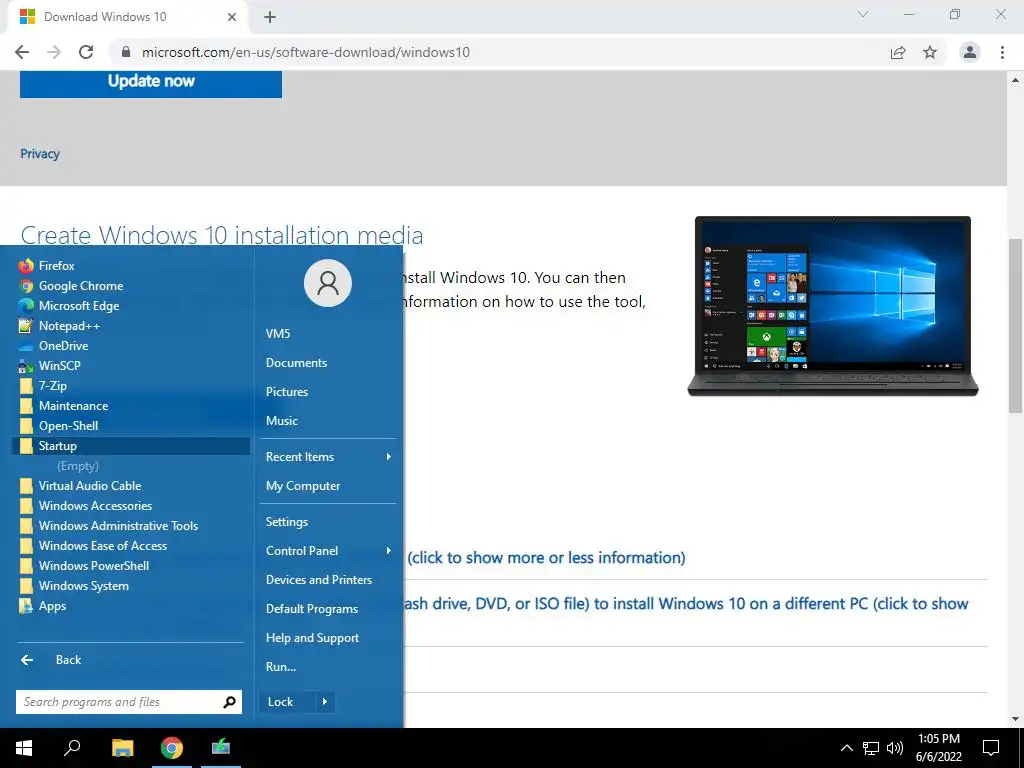This screenshot has height=768, width=1024.
Task: Click the taskbar clock showing 1:05 PM
Action: tap(938, 748)
